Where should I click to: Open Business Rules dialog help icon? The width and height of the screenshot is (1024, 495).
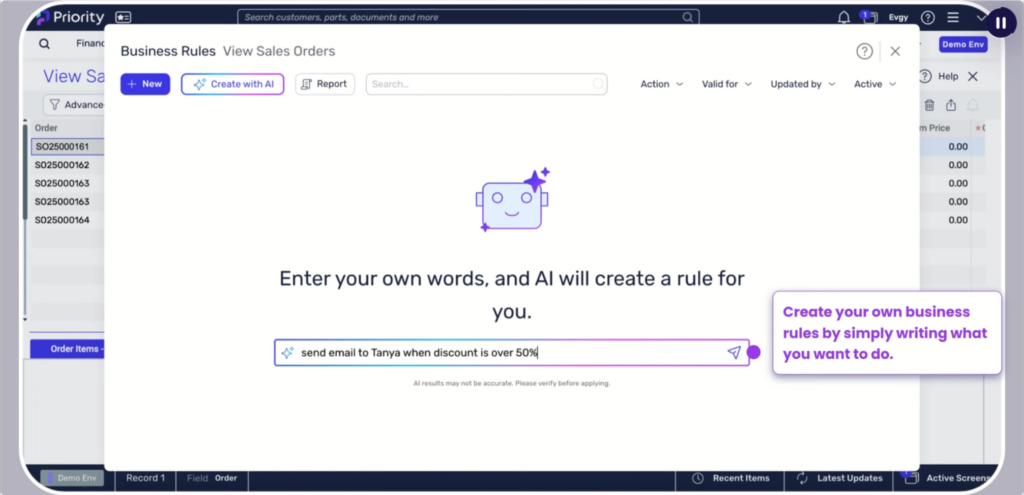(865, 52)
